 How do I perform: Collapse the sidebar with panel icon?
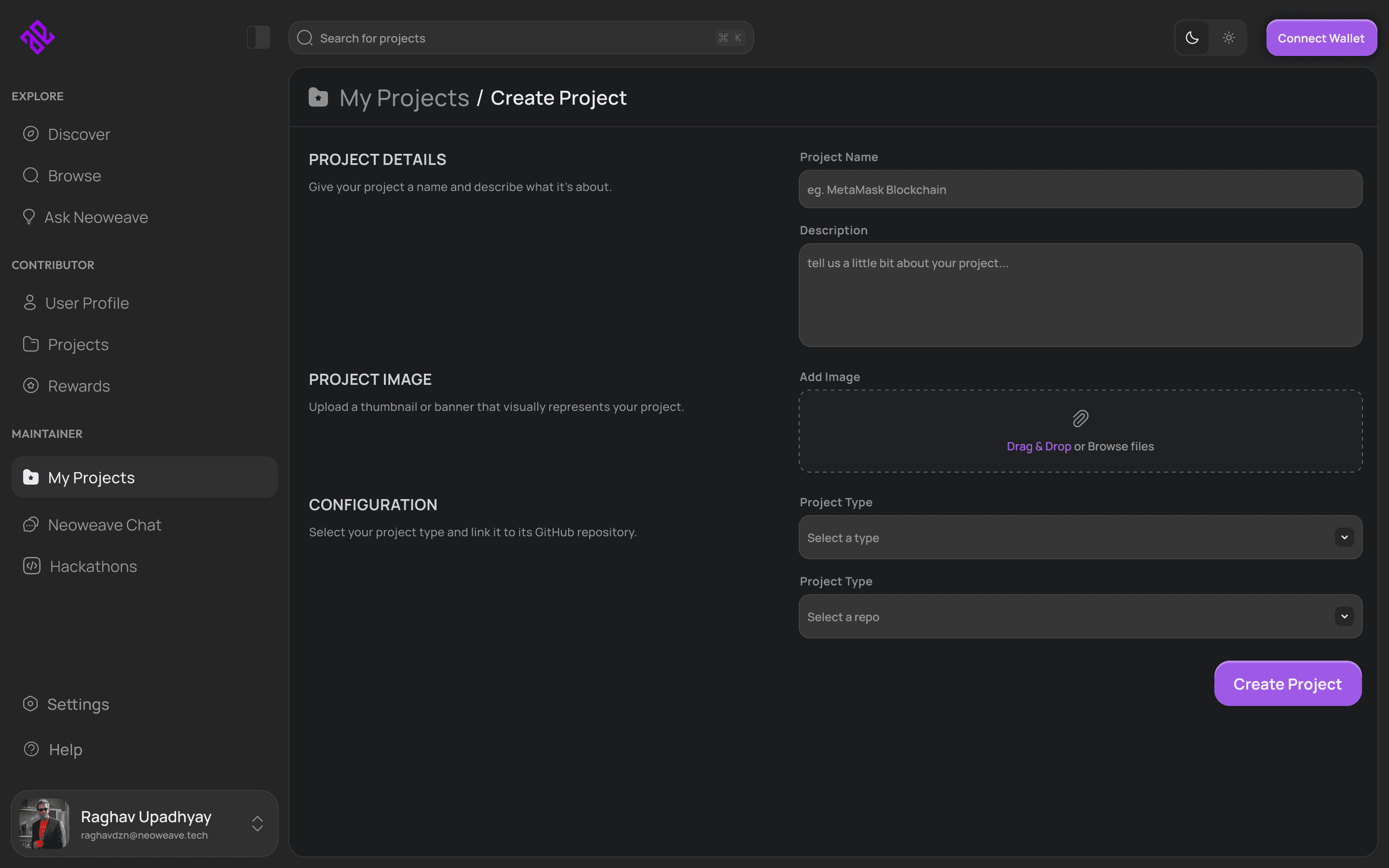259,37
